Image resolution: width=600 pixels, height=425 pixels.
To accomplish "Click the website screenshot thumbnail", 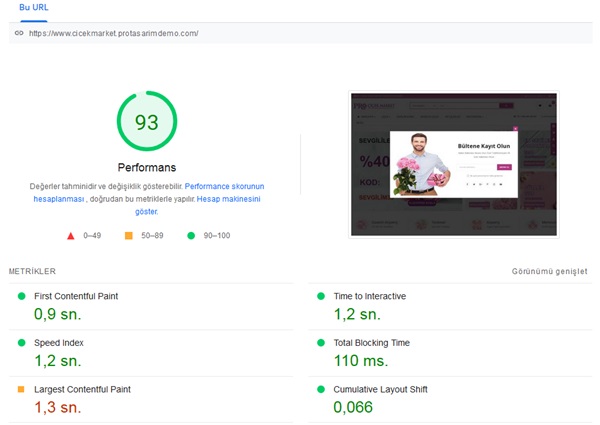I will 454,164.
